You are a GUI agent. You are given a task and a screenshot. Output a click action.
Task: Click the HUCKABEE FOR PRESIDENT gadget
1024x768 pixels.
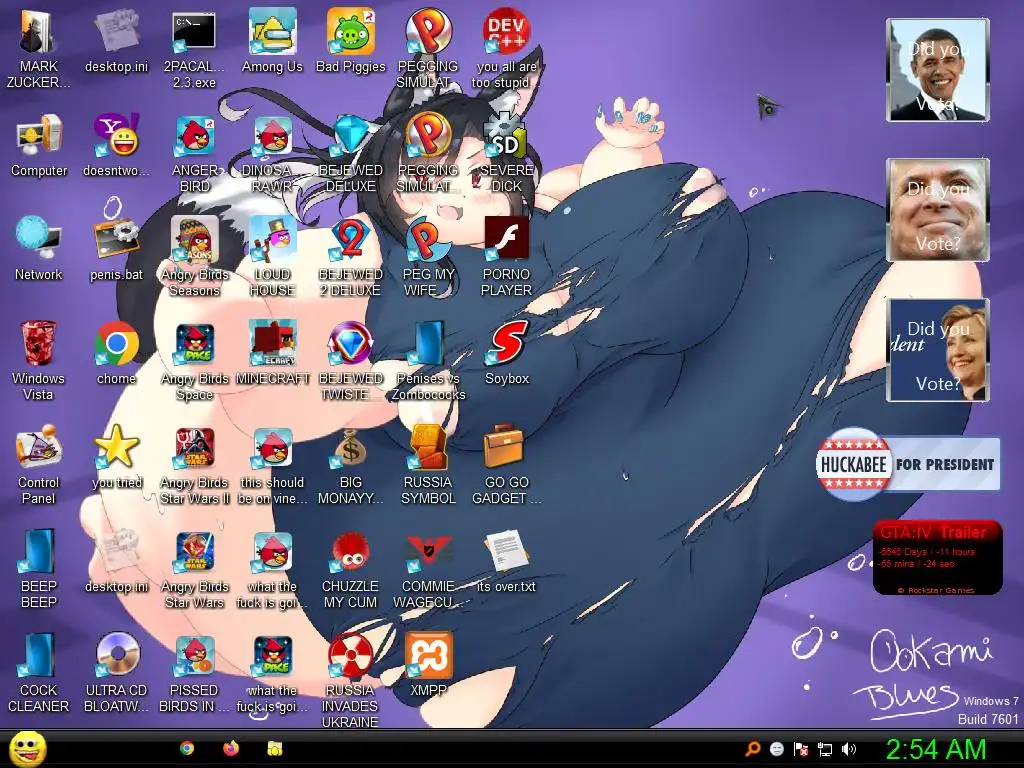click(908, 464)
